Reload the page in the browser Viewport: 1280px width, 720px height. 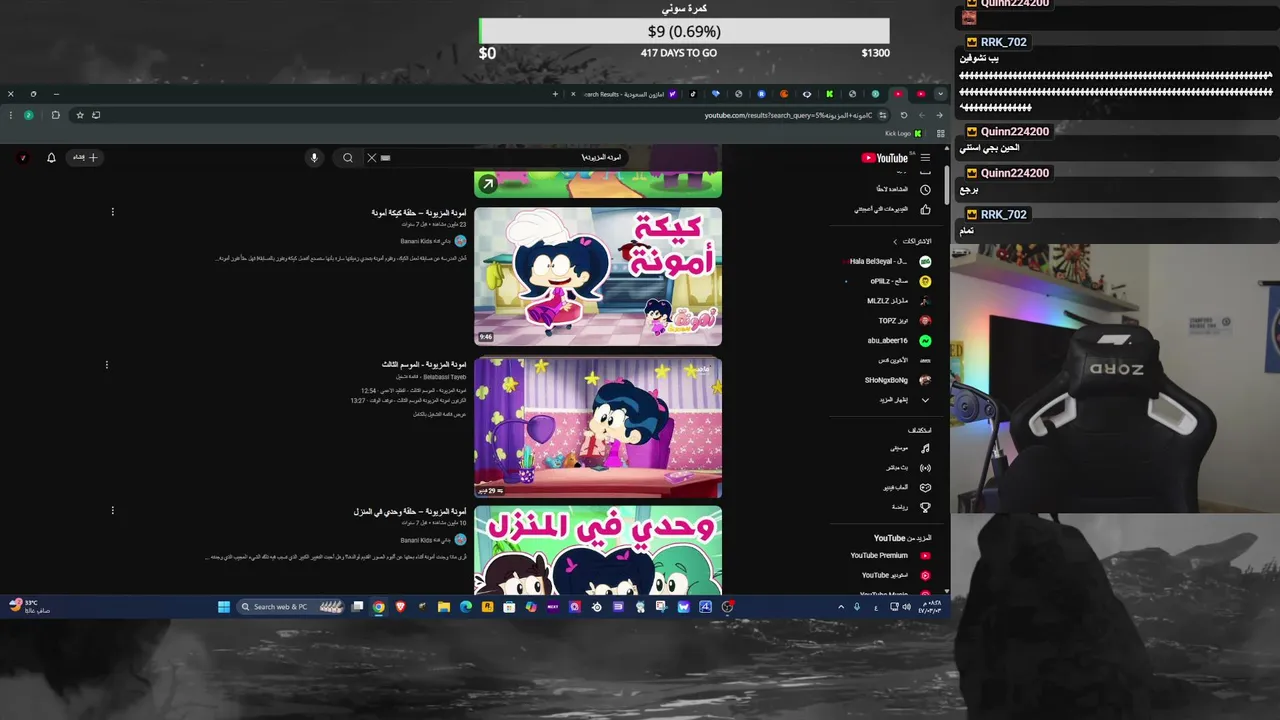coord(904,115)
